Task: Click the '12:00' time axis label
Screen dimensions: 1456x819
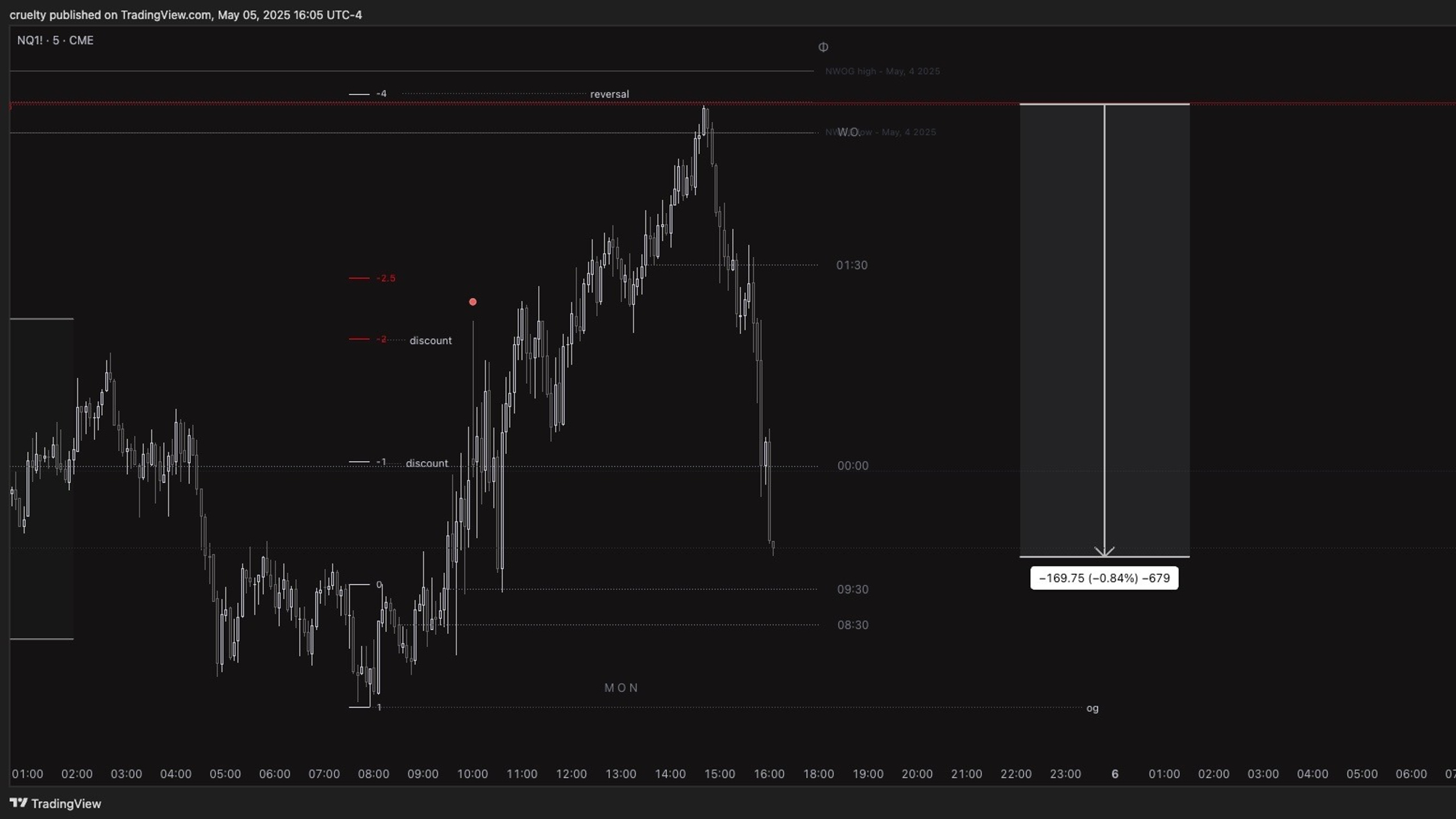Action: (571, 774)
